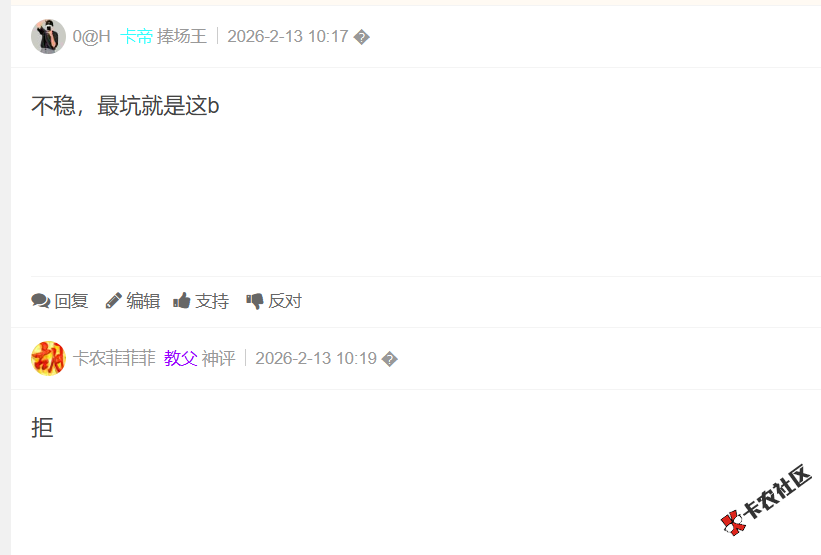
Task: Click diamond icon after 10:19 timestamp
Action: 390,359
